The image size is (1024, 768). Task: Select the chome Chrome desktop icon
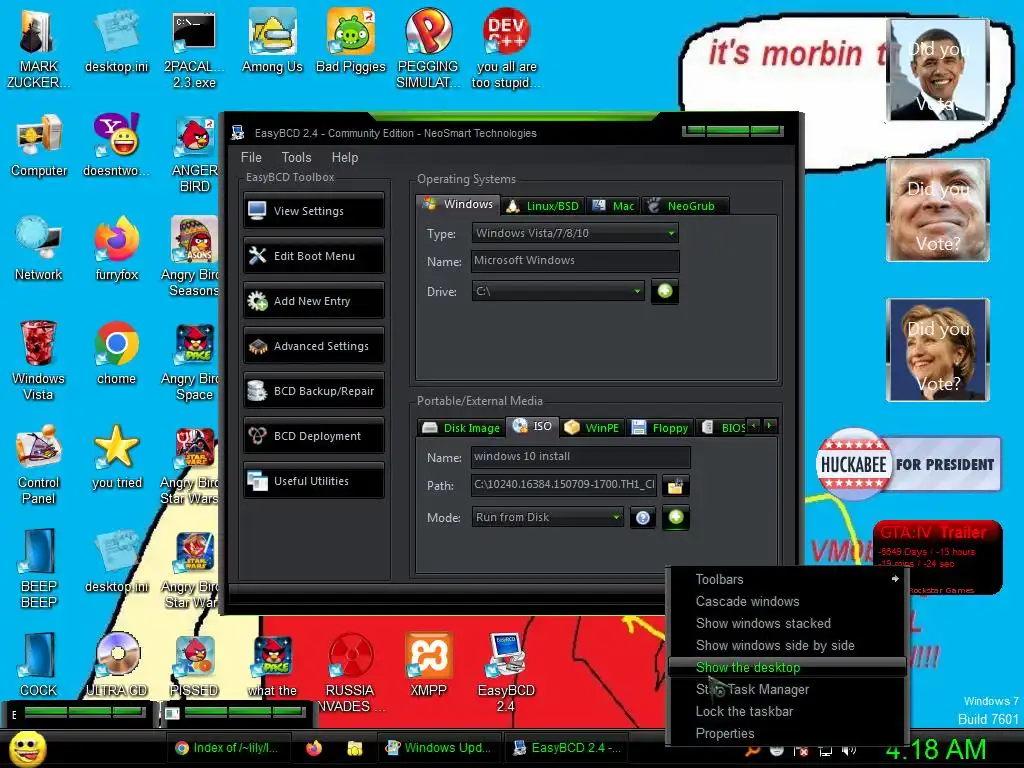point(117,354)
